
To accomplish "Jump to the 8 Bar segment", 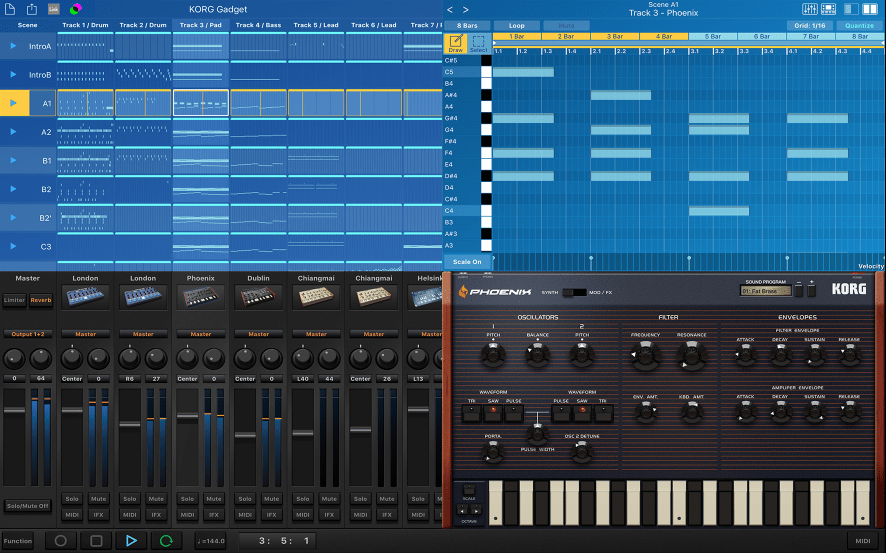I will pos(860,36).
